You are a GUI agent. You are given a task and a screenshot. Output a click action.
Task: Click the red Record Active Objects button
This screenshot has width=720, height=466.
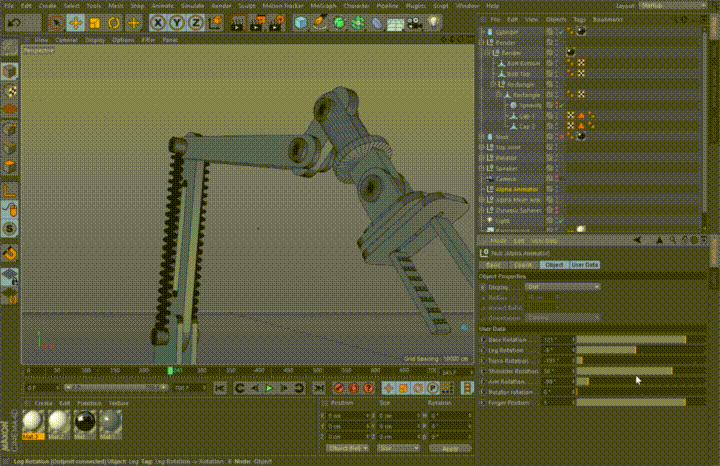click(339, 388)
